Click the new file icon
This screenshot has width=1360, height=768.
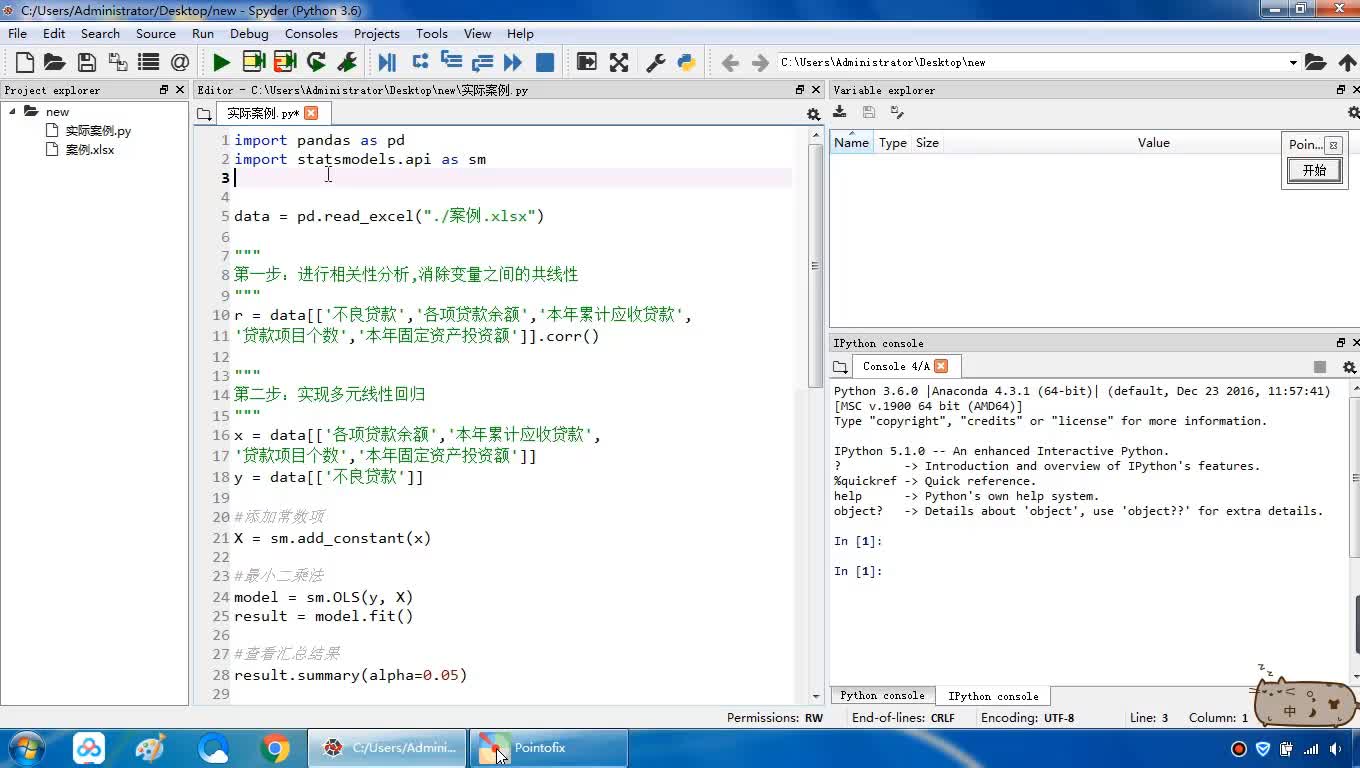25,63
